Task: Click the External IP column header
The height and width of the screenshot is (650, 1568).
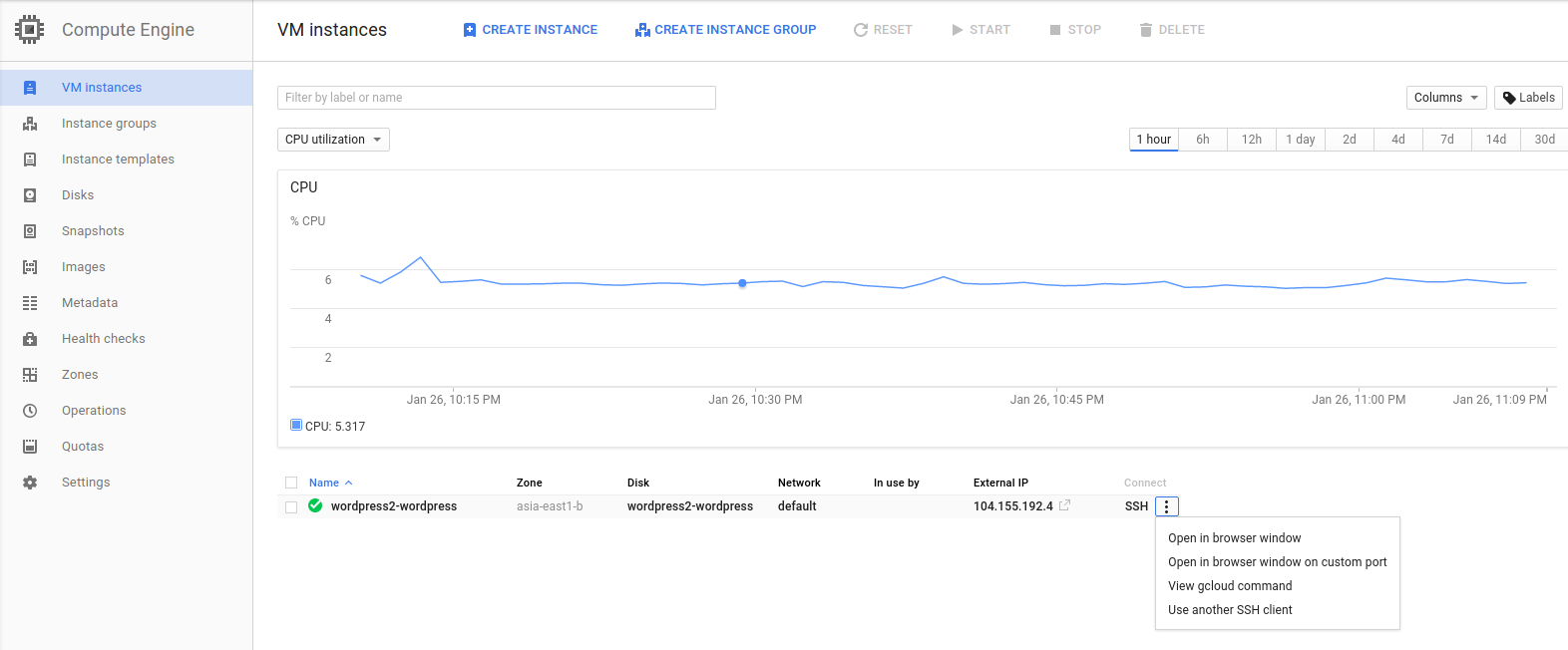Action: pyautogui.click(x=1000, y=483)
